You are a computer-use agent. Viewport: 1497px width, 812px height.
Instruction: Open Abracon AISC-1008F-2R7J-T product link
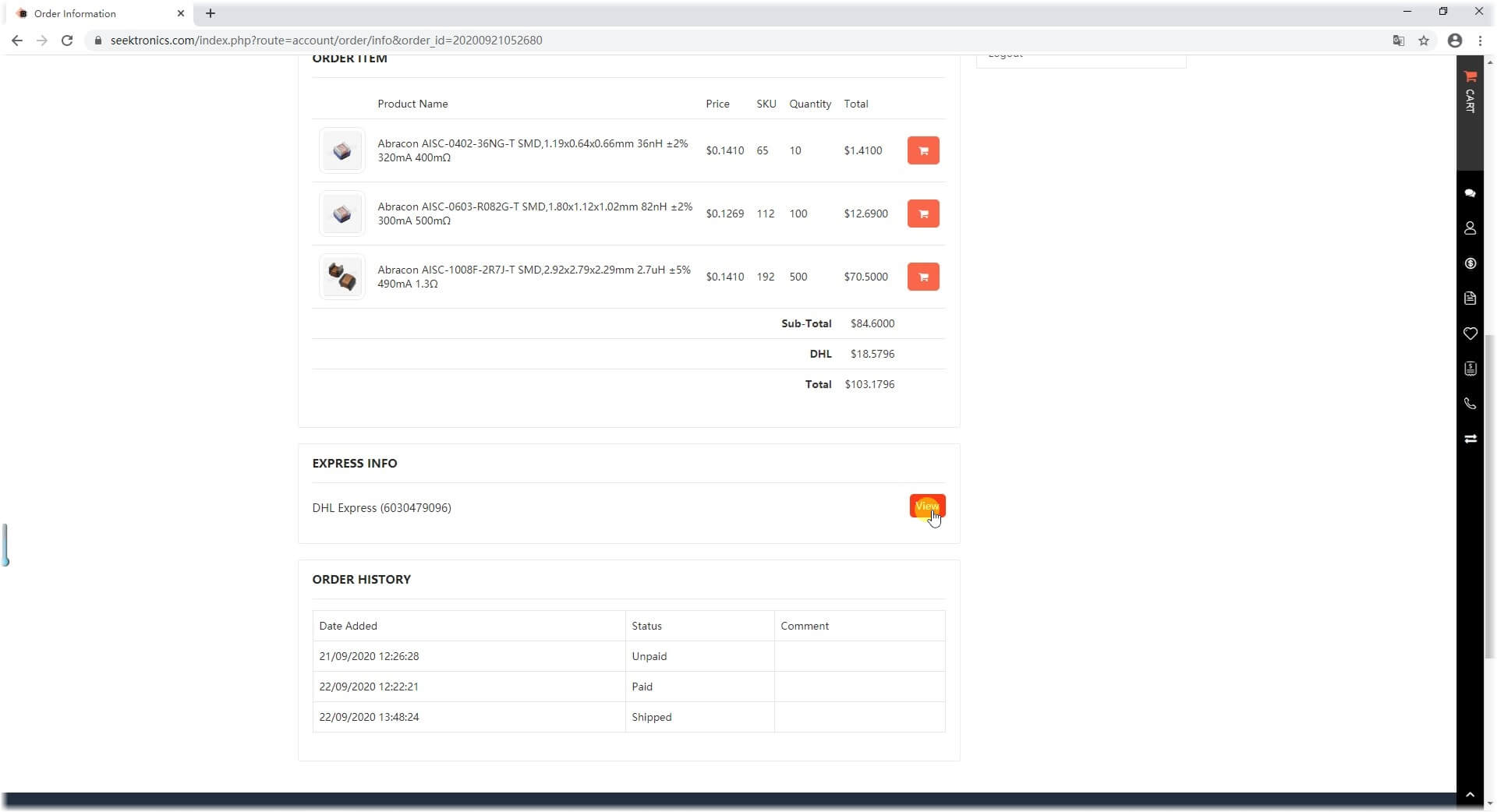(534, 277)
